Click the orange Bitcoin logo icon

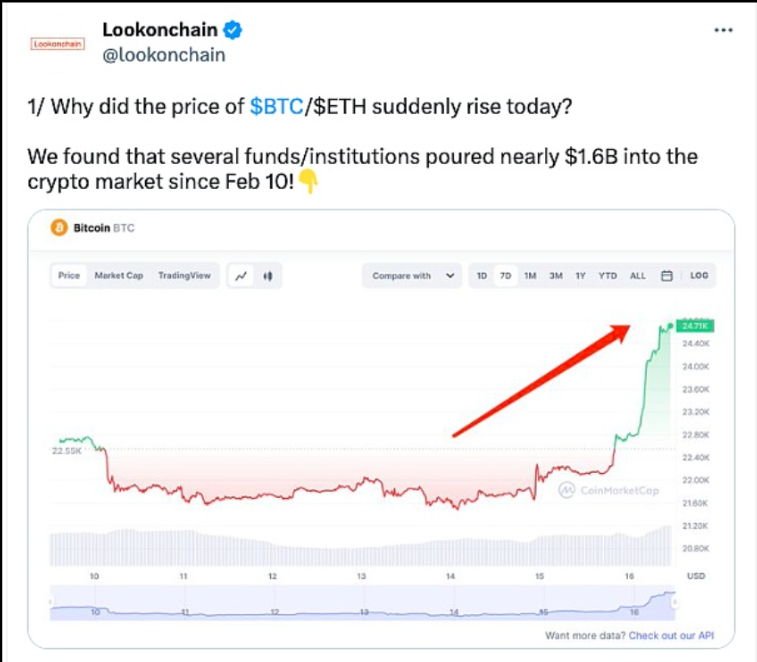pos(59,228)
